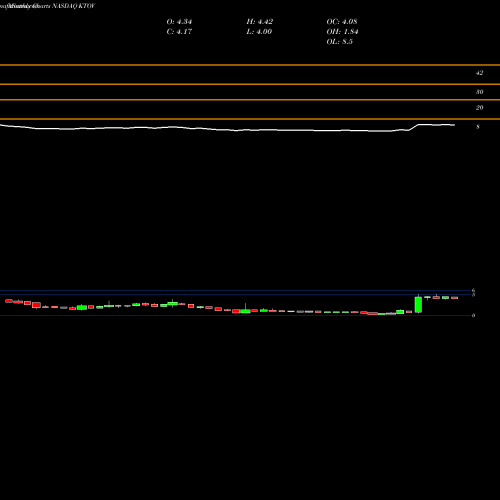
Task: Click the OC: 4.08 statistic
Action: [x=342, y=22]
